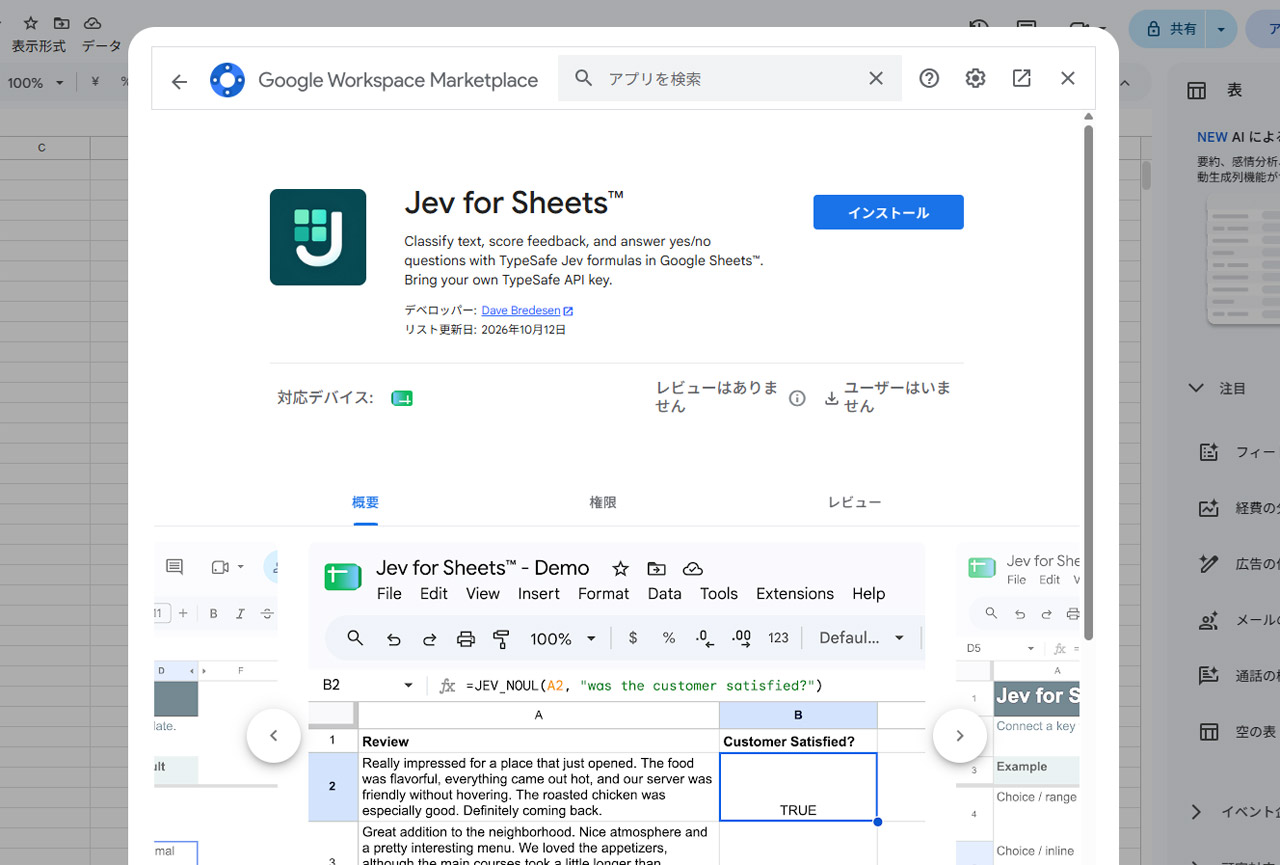This screenshot has height=865, width=1280.
Task: Click the download icon beside ユーザーはいません
Action: pyautogui.click(x=831, y=398)
